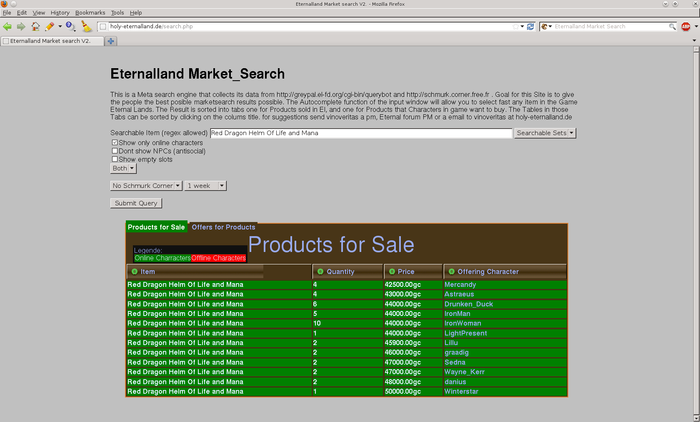Switch to Products for Sale tab
The height and width of the screenshot is (422, 700).
(x=156, y=227)
